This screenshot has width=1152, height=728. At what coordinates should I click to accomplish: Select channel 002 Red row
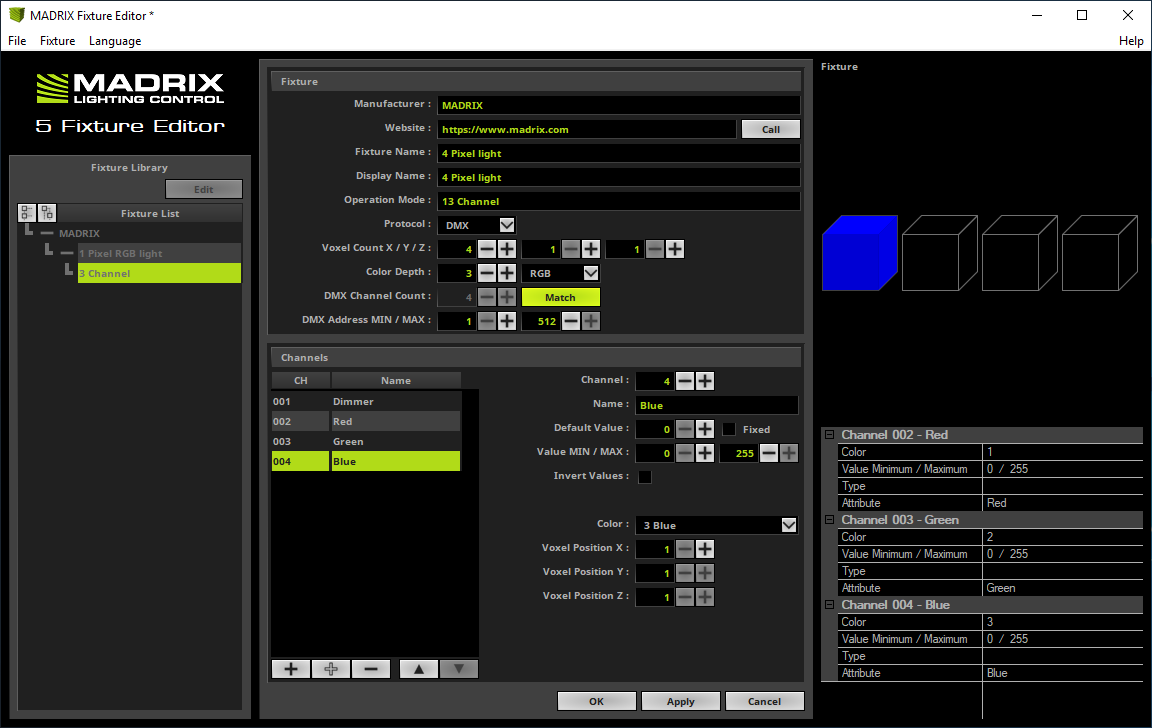tap(366, 422)
